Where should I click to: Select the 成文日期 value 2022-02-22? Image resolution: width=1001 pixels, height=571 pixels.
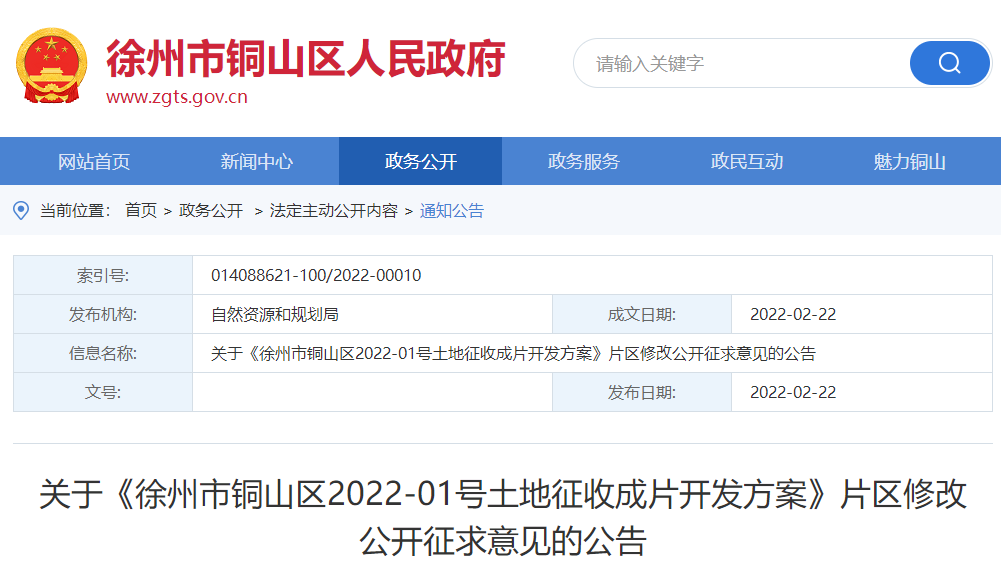793,314
